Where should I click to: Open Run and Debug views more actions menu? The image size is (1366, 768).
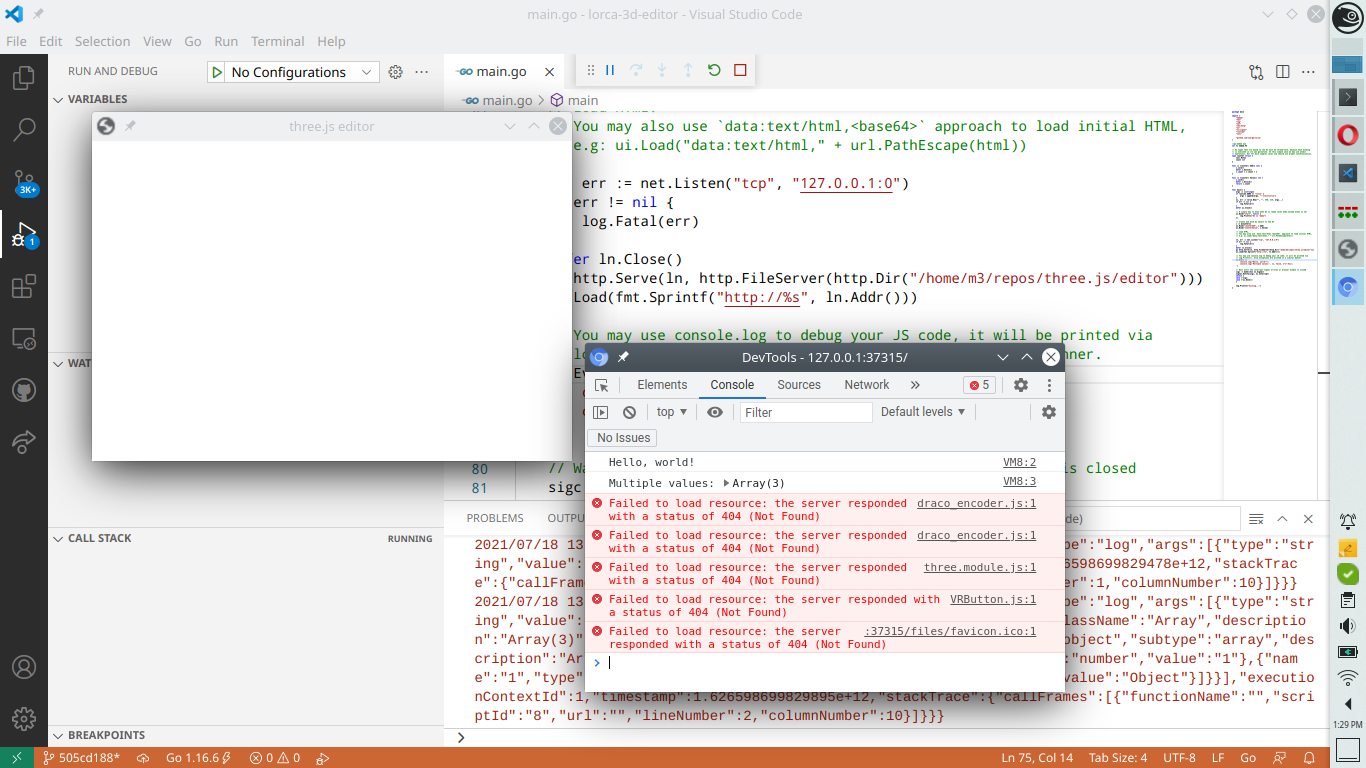(x=422, y=72)
